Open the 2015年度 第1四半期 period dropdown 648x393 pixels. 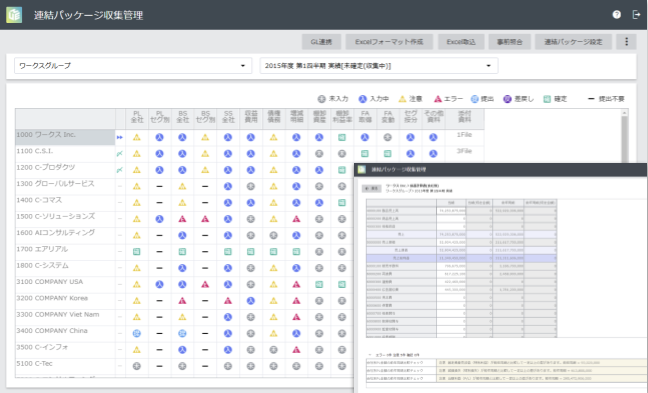click(x=379, y=66)
